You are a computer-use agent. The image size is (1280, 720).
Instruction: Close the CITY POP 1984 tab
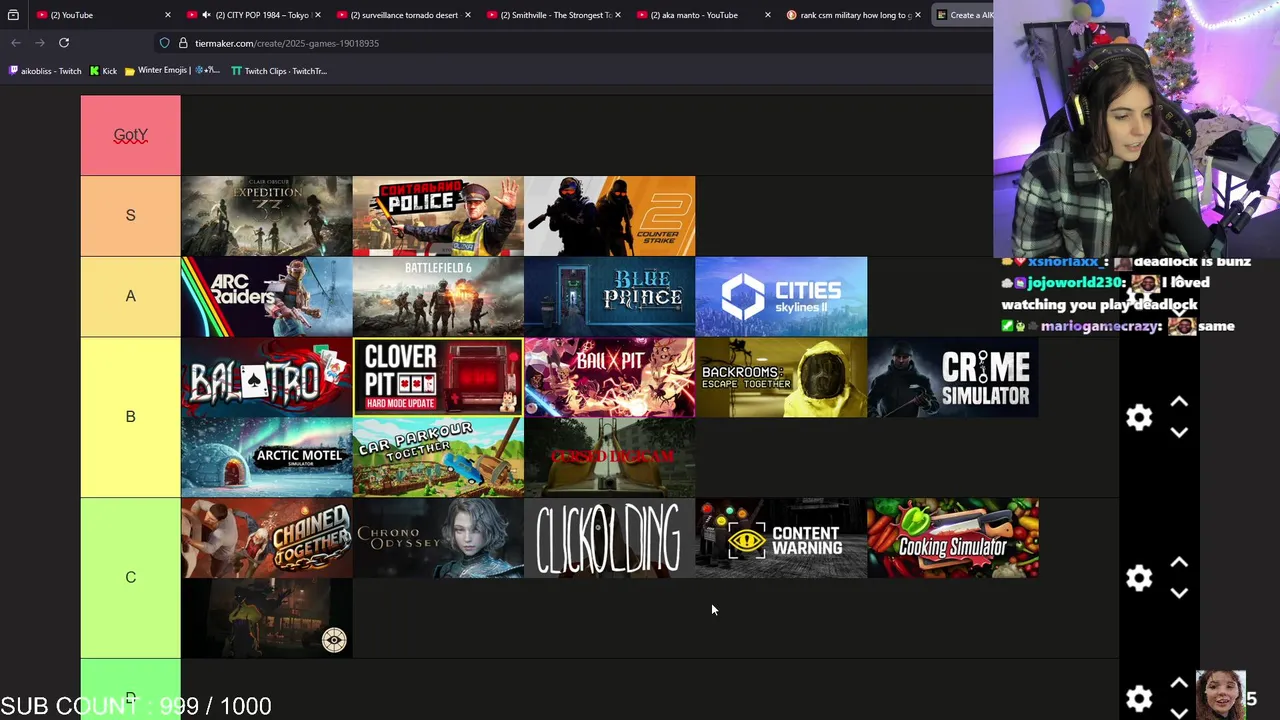[318, 15]
